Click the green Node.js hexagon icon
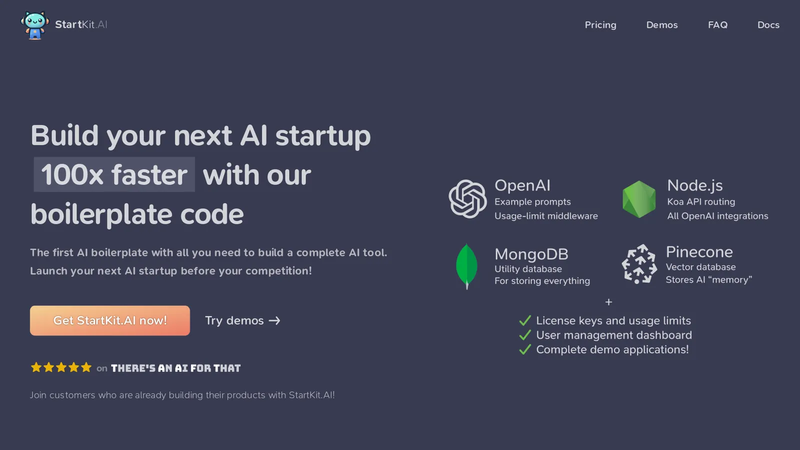This screenshot has width=800, height=450. click(639, 199)
